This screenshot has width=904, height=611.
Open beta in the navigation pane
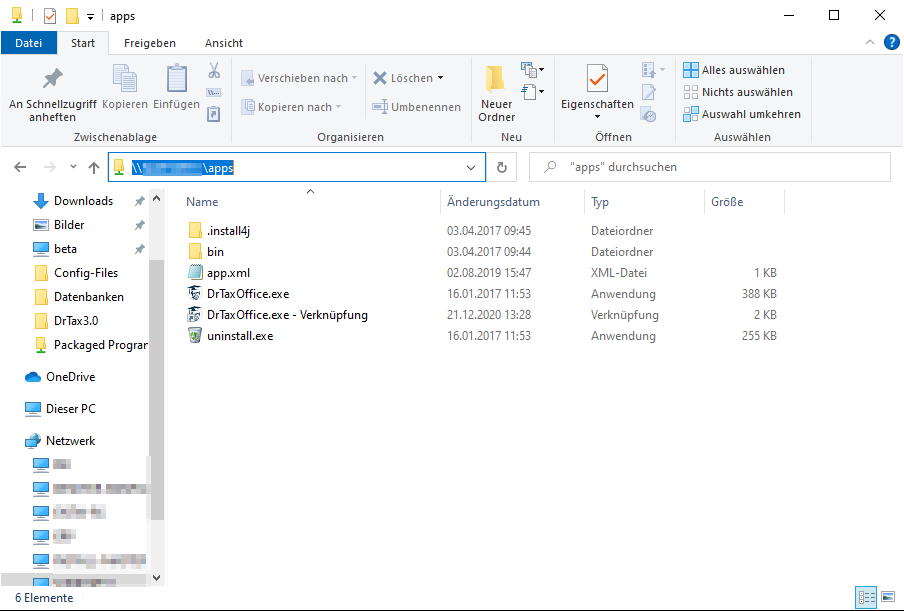pyautogui.click(x=65, y=249)
